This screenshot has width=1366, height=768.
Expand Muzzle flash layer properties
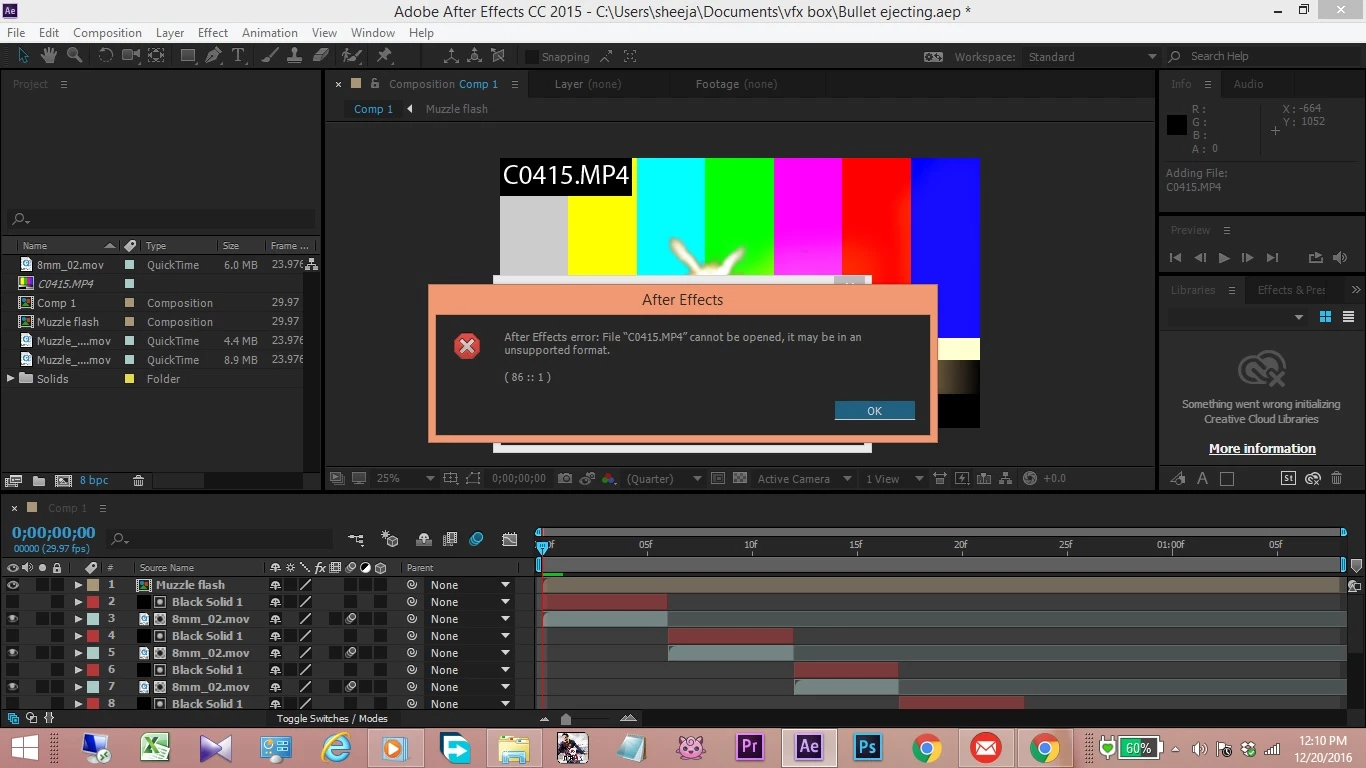[78, 585]
